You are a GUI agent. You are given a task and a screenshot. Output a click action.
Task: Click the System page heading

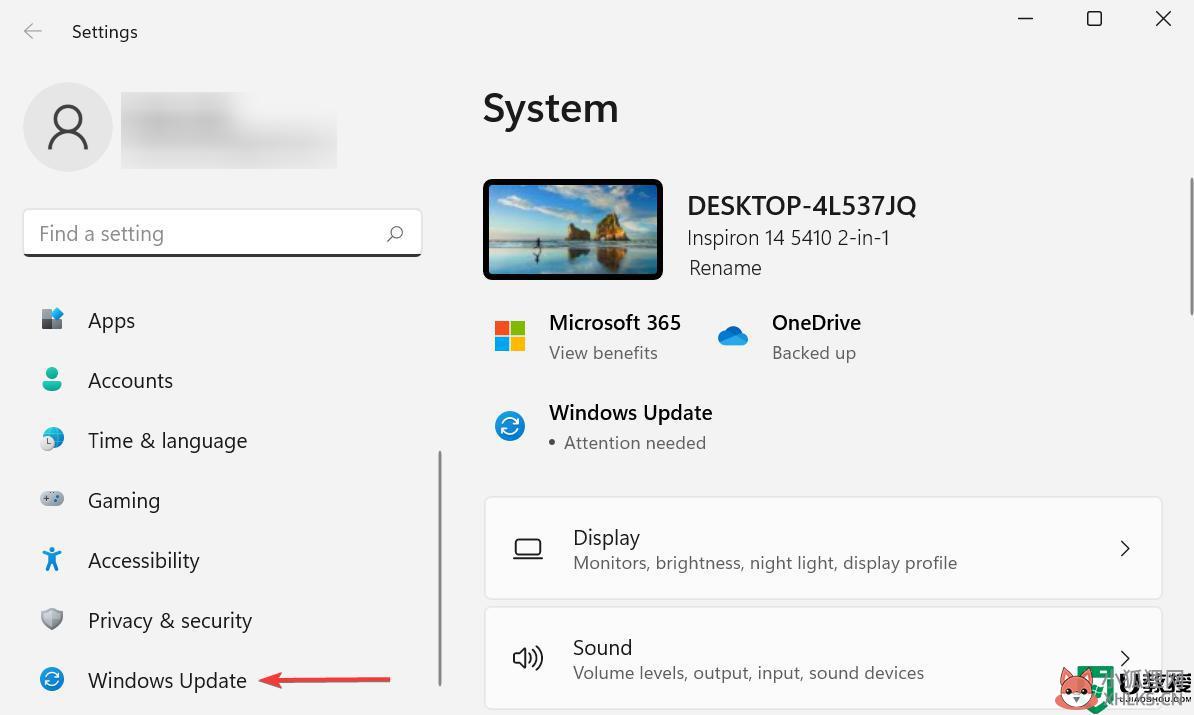coord(551,108)
